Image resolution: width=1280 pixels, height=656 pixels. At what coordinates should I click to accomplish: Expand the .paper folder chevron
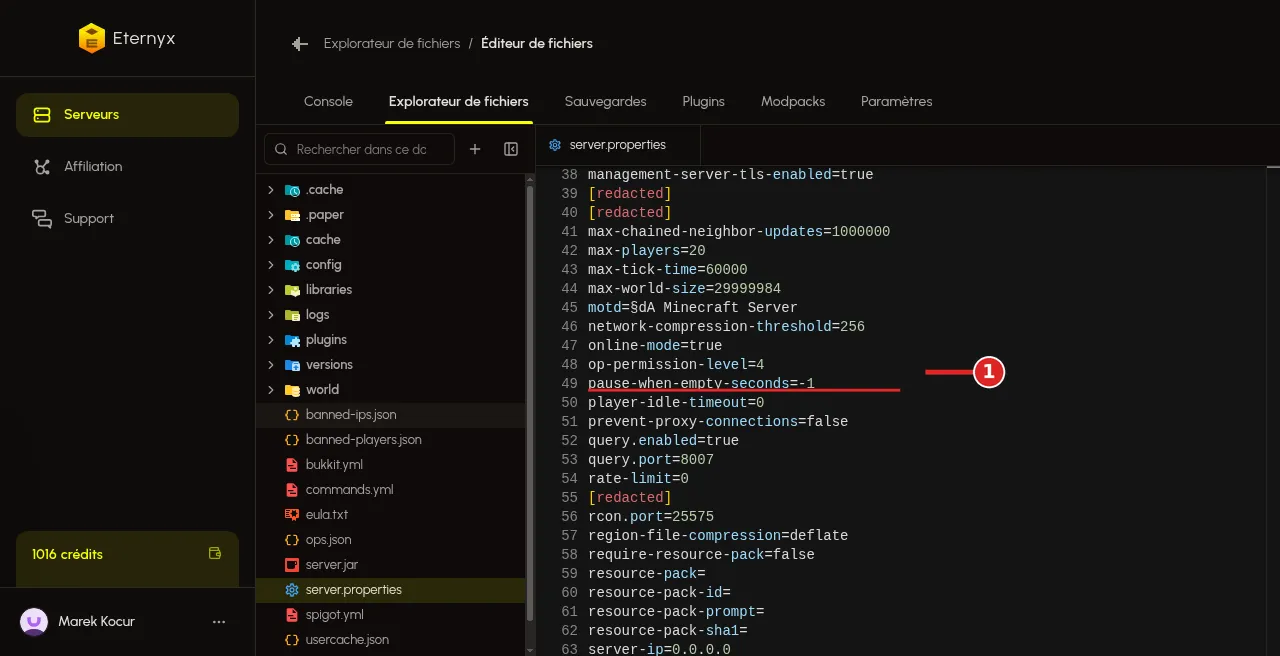[x=270, y=215]
